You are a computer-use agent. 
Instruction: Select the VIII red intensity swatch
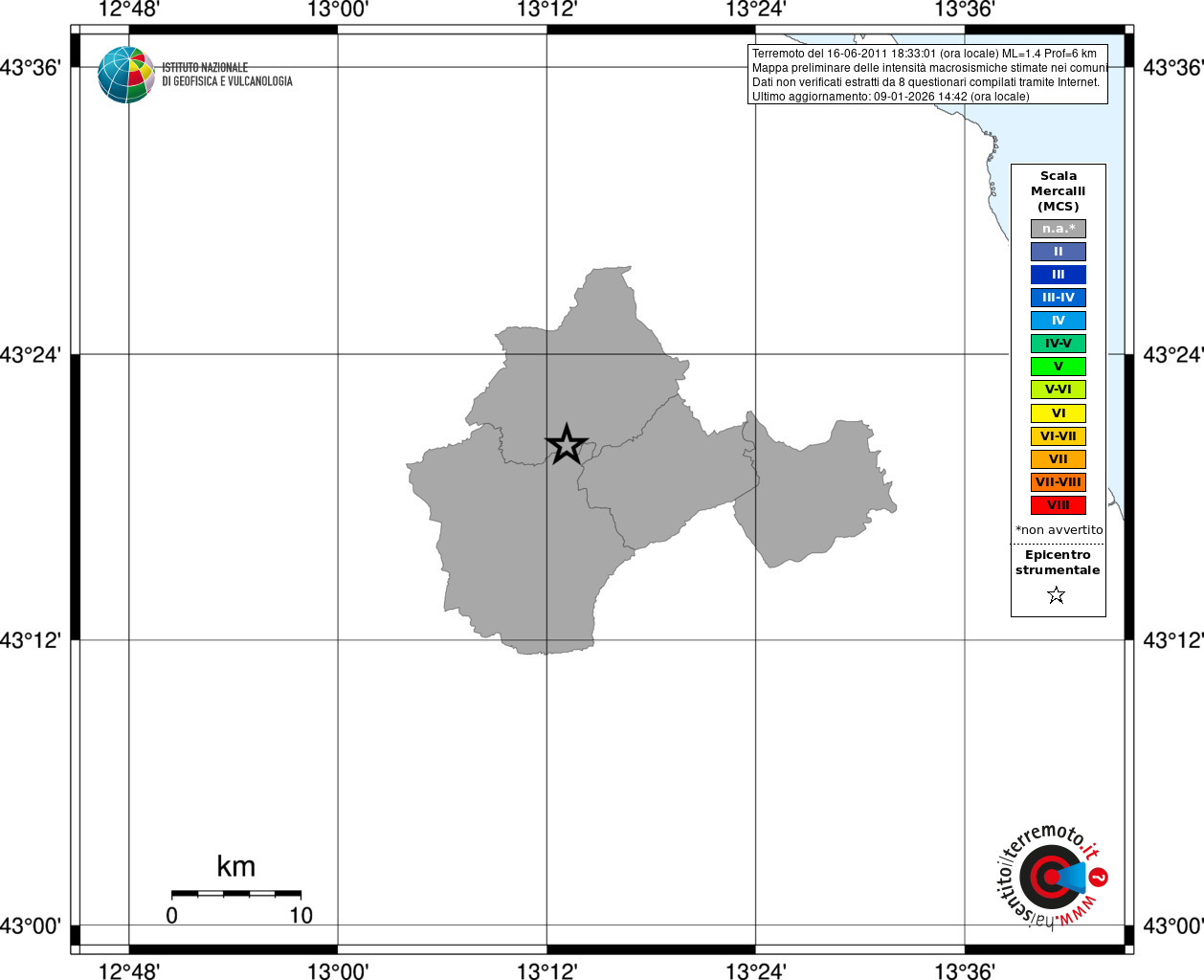[1059, 505]
